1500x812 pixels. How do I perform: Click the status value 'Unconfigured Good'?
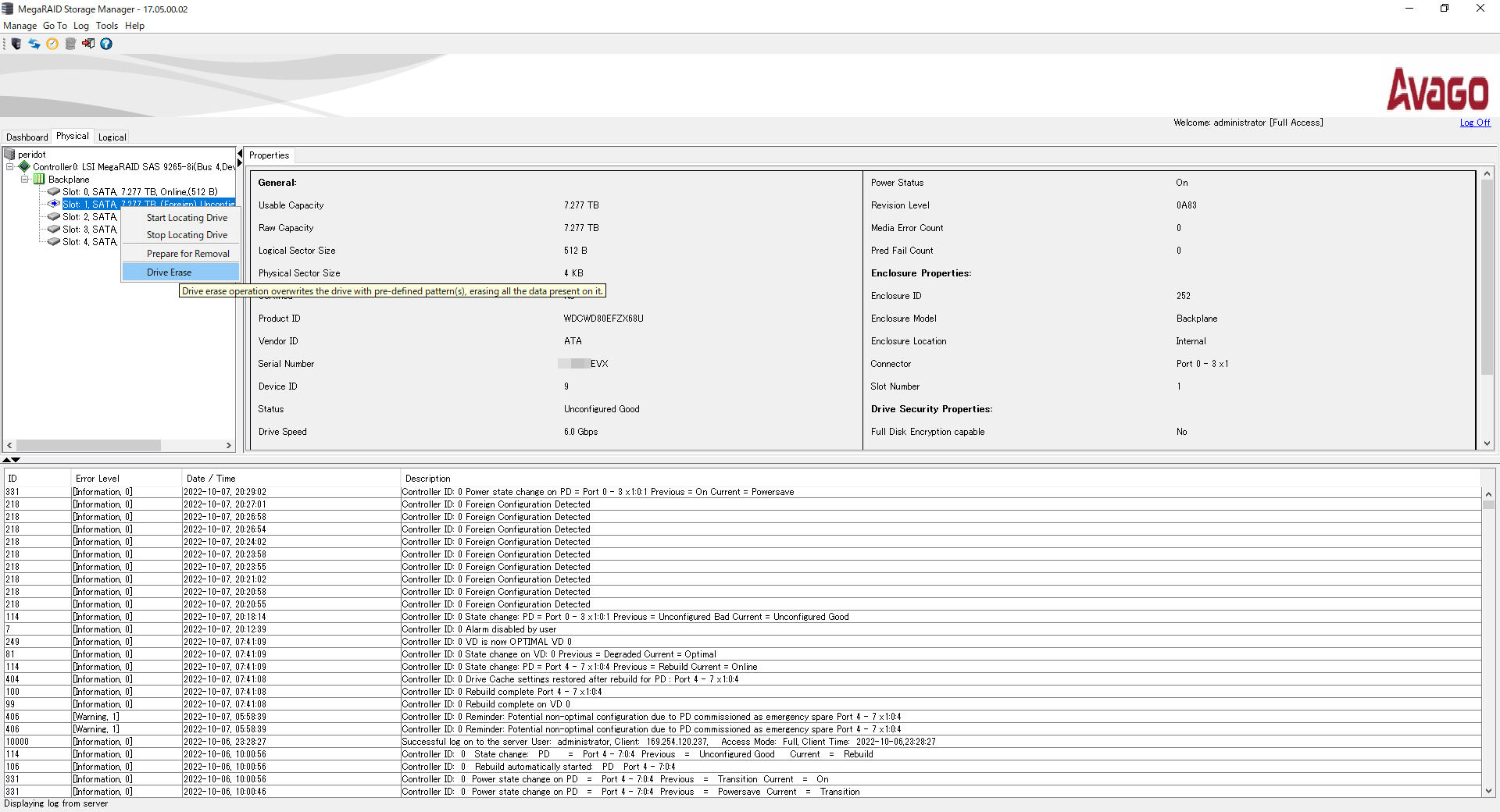point(602,409)
